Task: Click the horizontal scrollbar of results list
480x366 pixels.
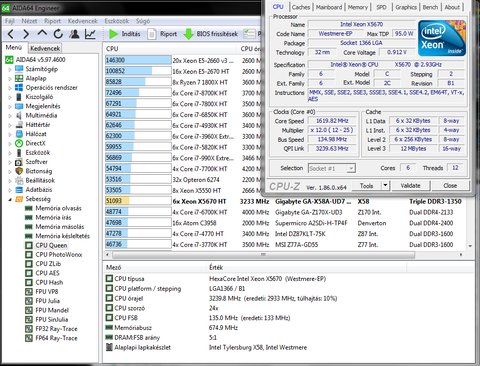Action: (x=263, y=255)
